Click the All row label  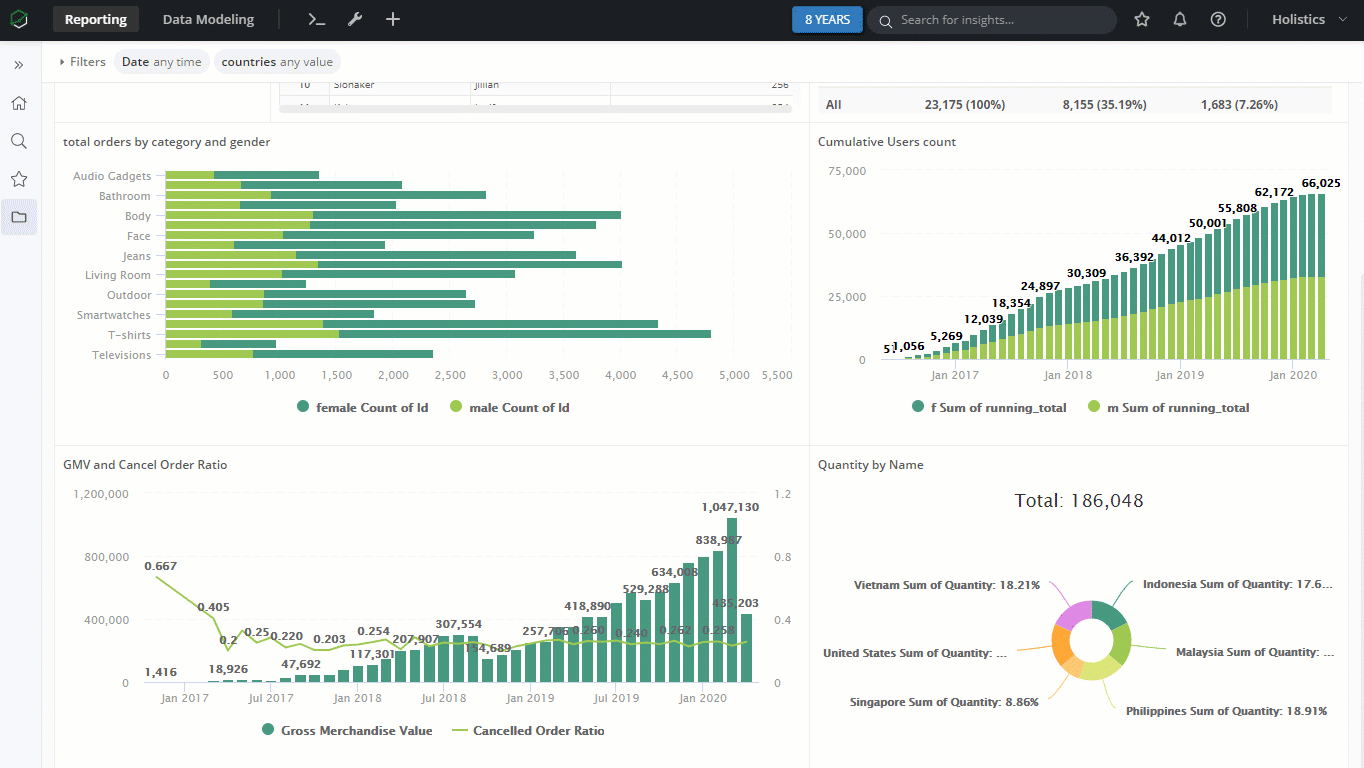(x=833, y=104)
